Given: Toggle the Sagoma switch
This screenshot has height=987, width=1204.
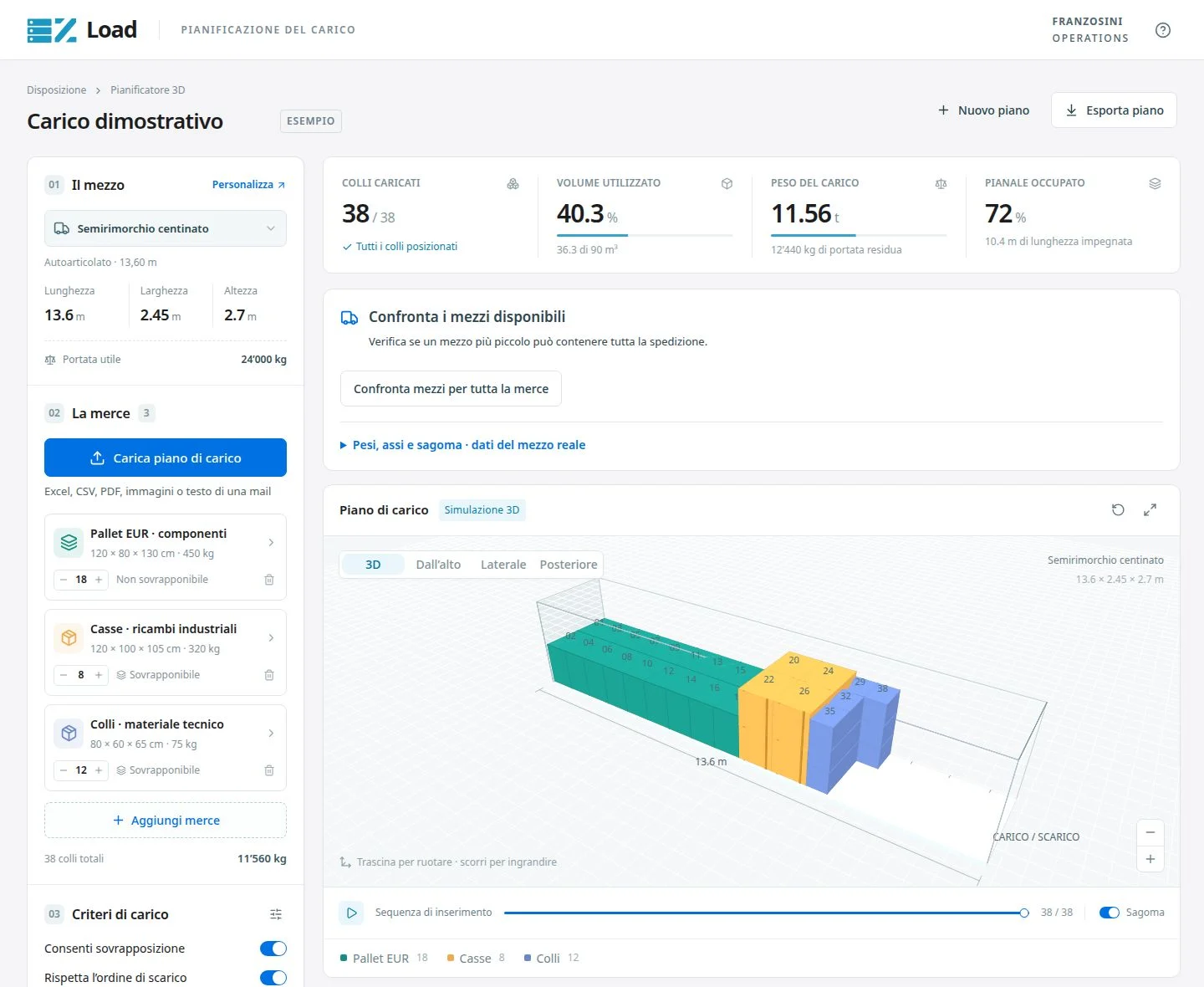Looking at the screenshot, I should [x=1110, y=913].
